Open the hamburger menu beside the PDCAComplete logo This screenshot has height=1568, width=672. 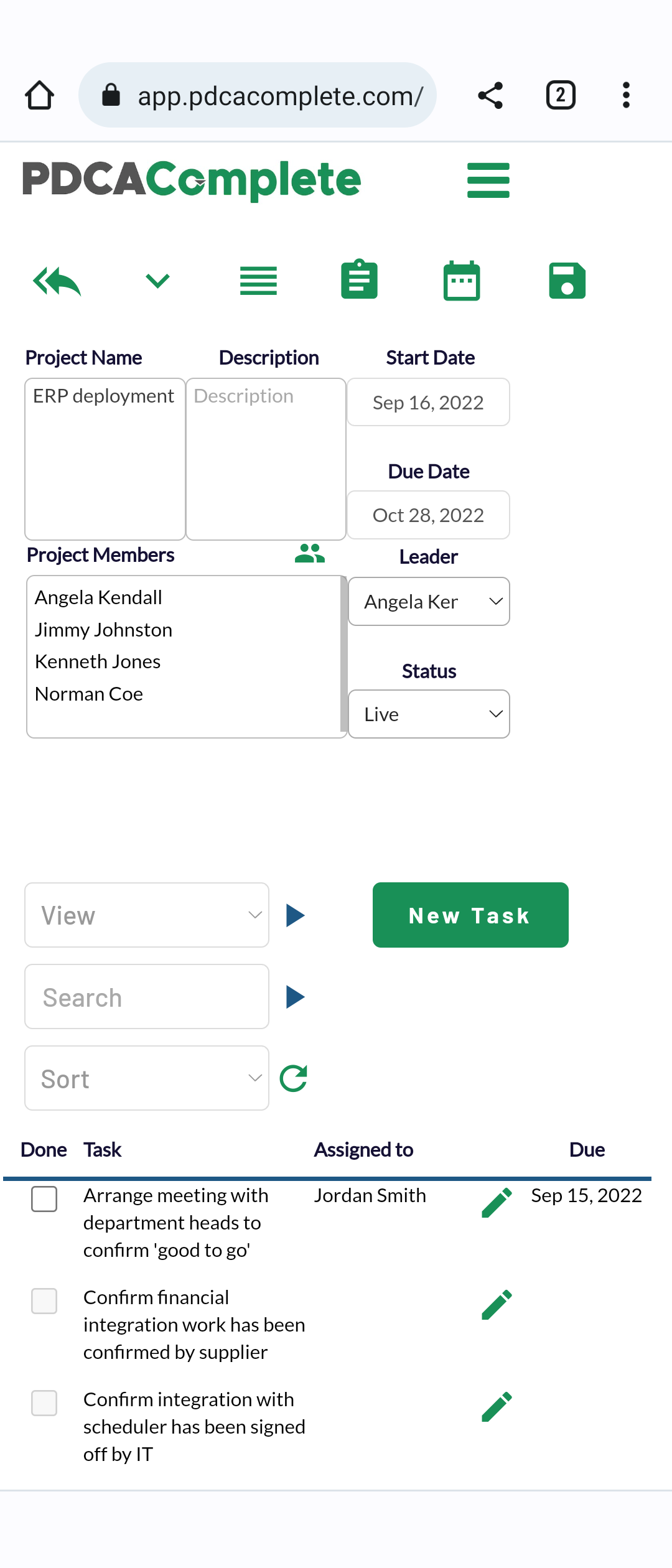tap(488, 180)
